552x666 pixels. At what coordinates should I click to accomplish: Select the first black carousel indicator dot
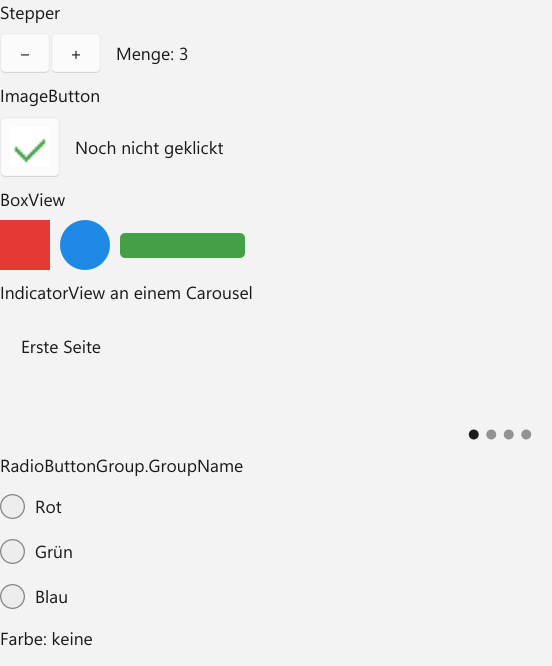pyautogui.click(x=474, y=435)
